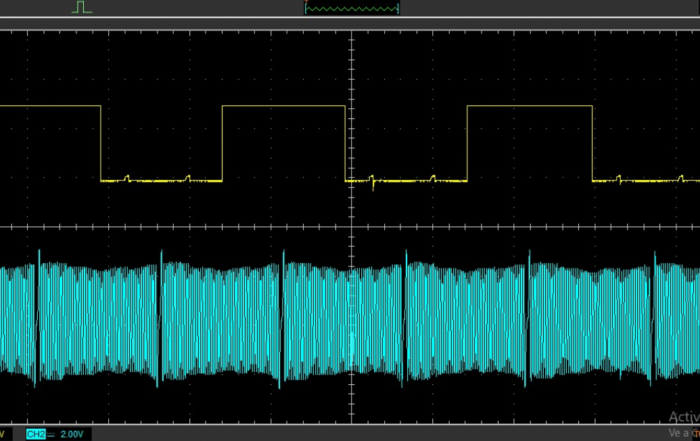Click the pulse trigger icon at top
Image resolution: width=700 pixels, height=441 pixels.
[82, 7]
